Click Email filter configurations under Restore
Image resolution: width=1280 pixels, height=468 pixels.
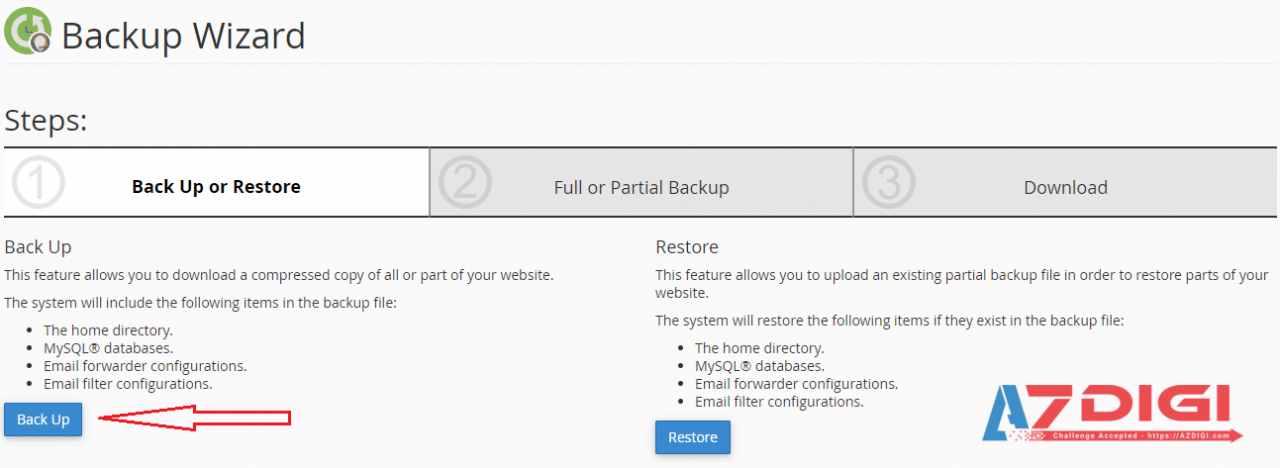point(779,401)
